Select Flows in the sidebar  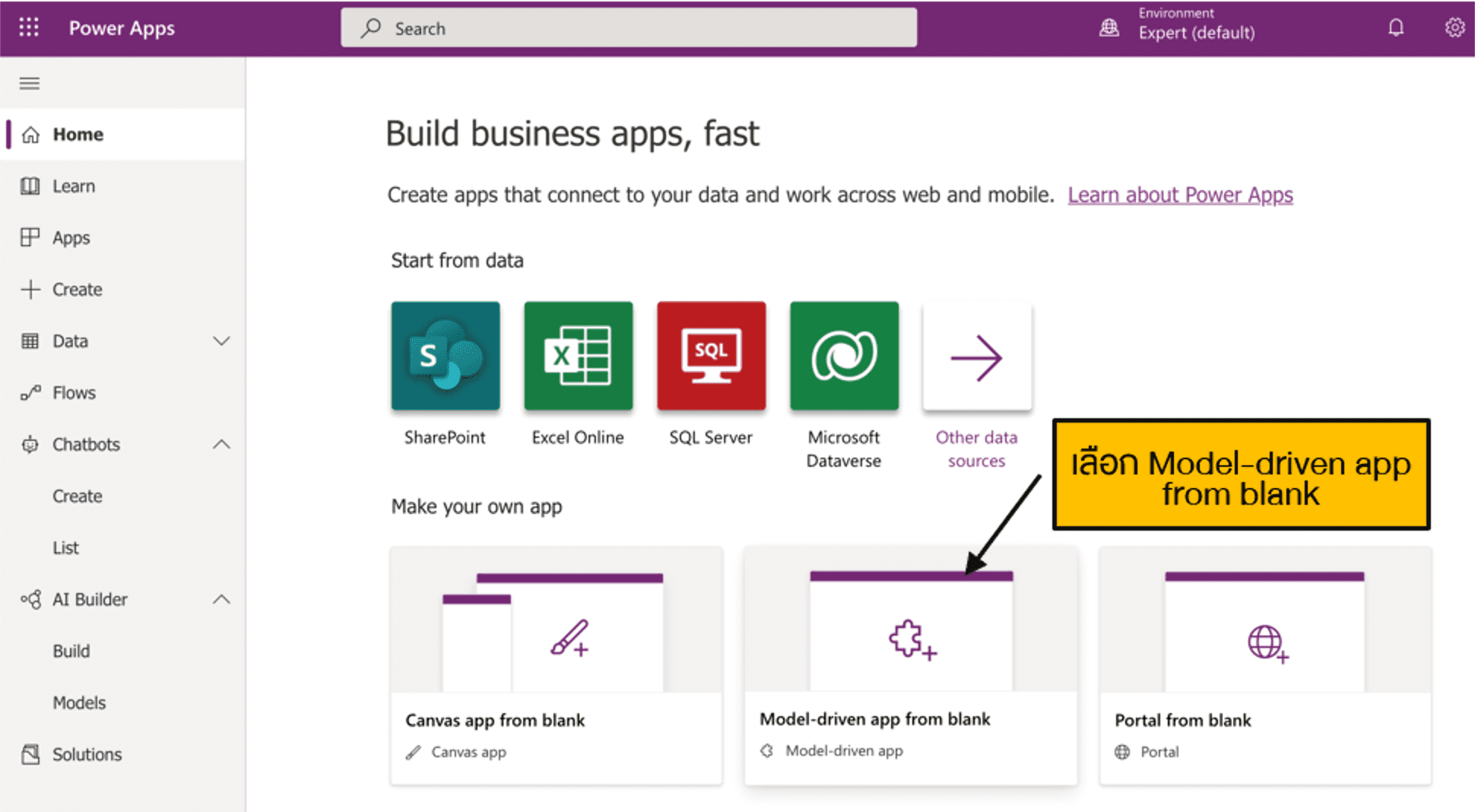point(74,392)
